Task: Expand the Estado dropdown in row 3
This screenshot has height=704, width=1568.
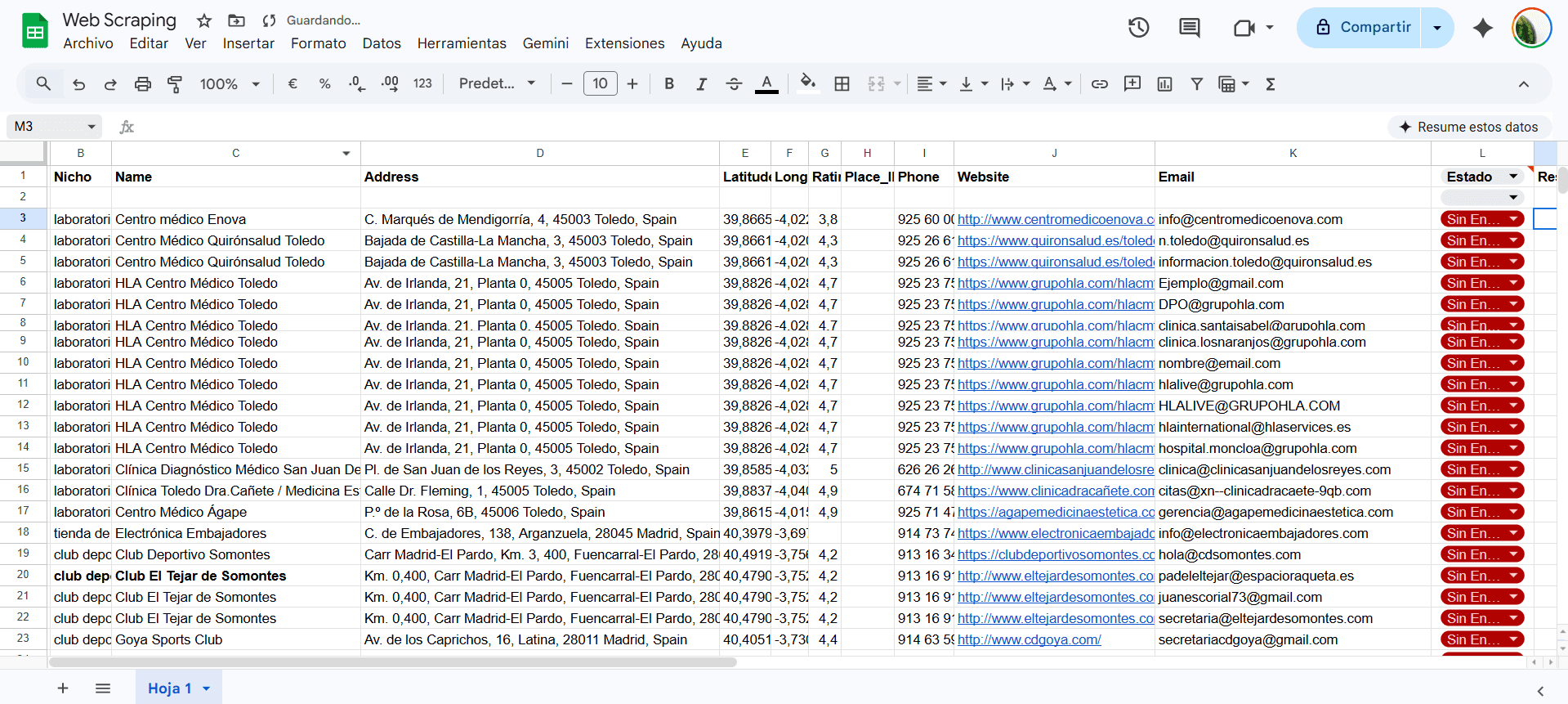Action: 1513,219
